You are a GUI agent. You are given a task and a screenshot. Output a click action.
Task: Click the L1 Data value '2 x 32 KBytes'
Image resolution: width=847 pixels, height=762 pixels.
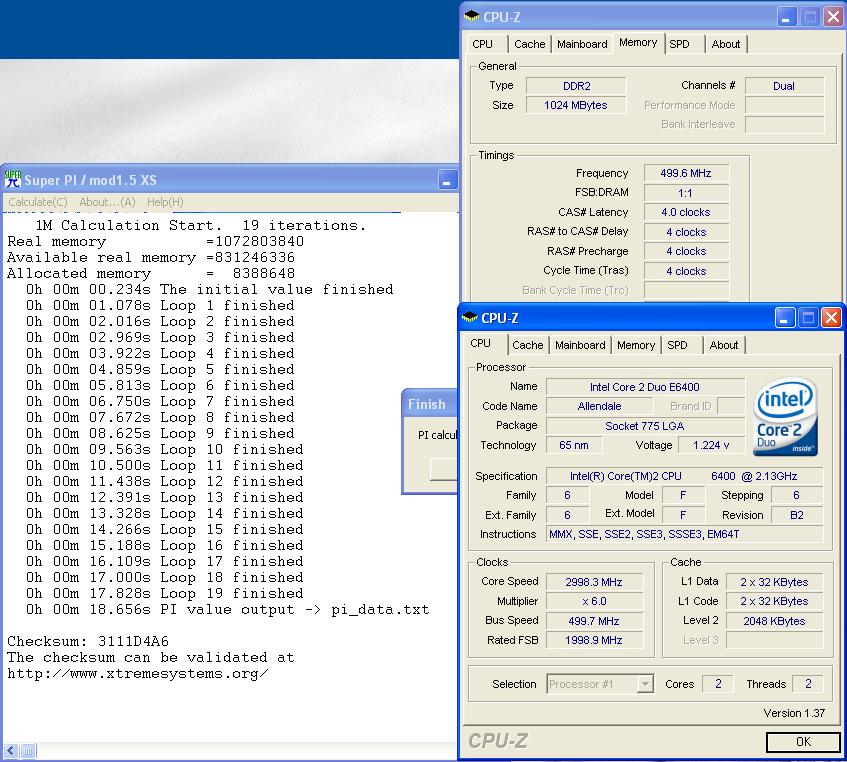coord(774,582)
